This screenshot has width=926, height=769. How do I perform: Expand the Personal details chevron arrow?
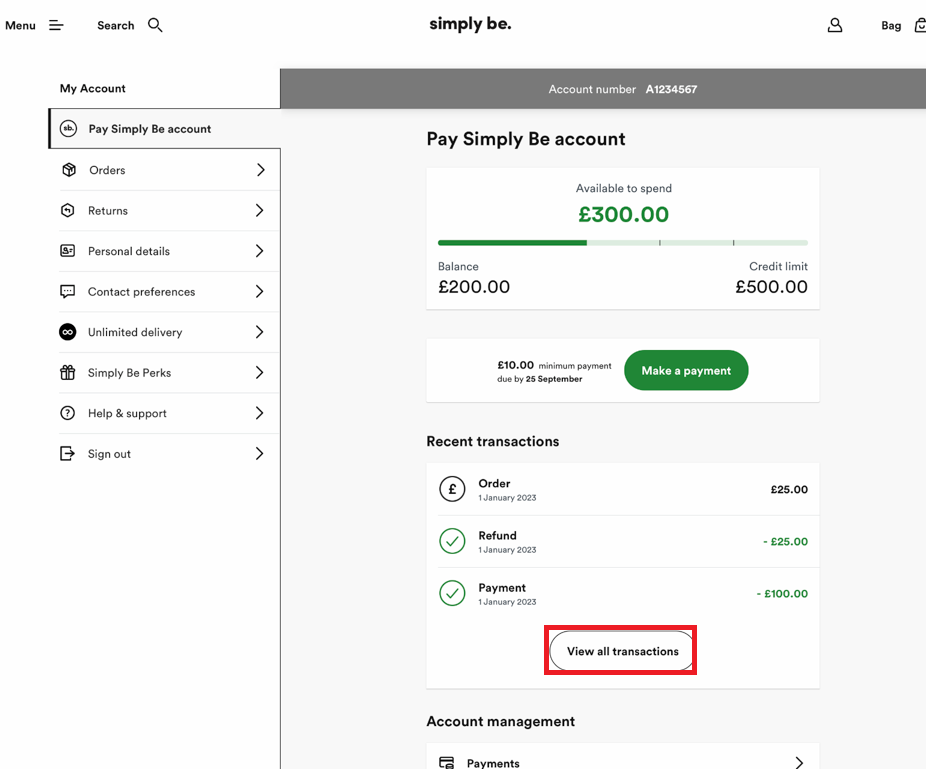tap(259, 251)
